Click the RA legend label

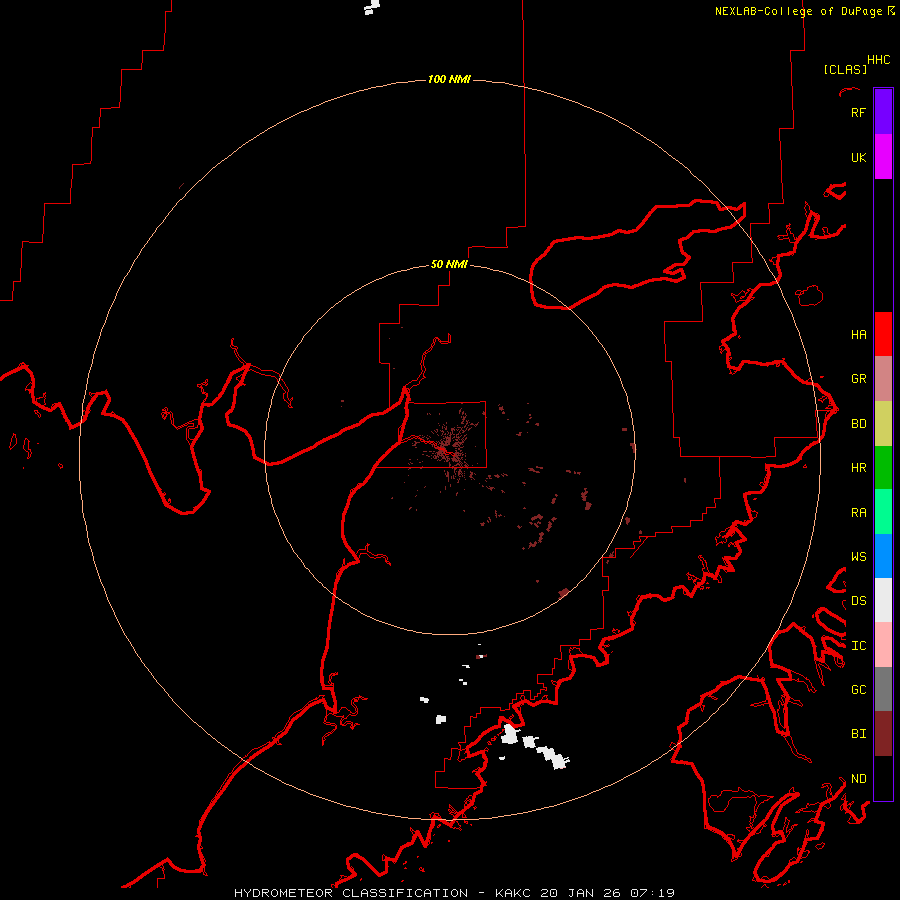(858, 512)
